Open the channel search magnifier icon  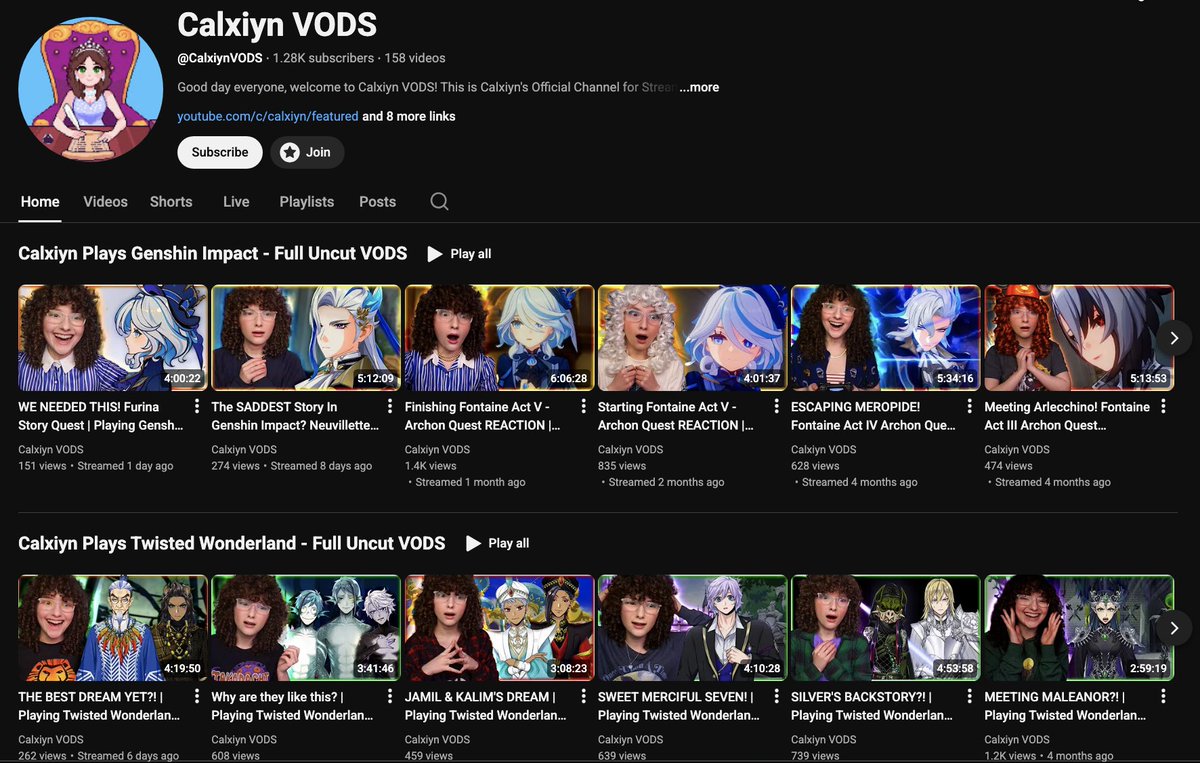[x=439, y=201]
